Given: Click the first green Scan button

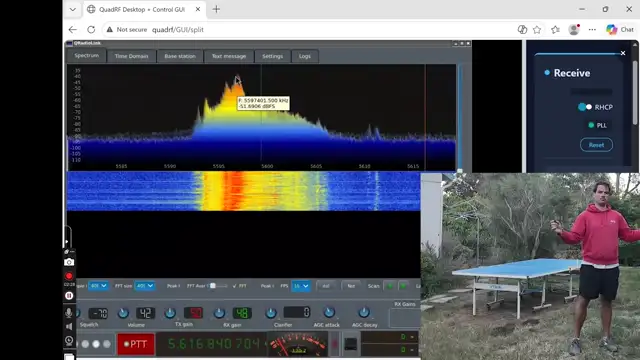Looking at the screenshot, I should click(x=390, y=286).
